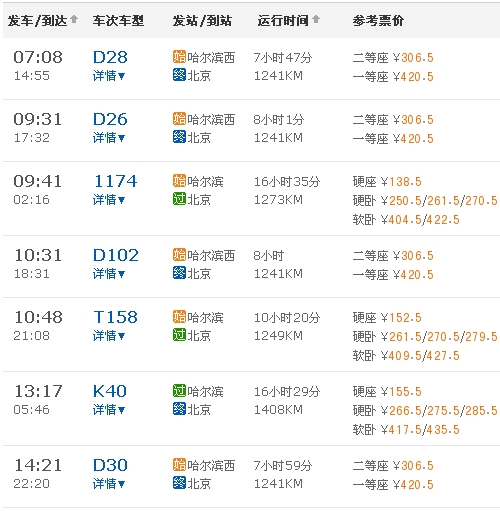The width and height of the screenshot is (500, 511).
Task: Click the 发站/到站 column header
Action: (x=202, y=21)
